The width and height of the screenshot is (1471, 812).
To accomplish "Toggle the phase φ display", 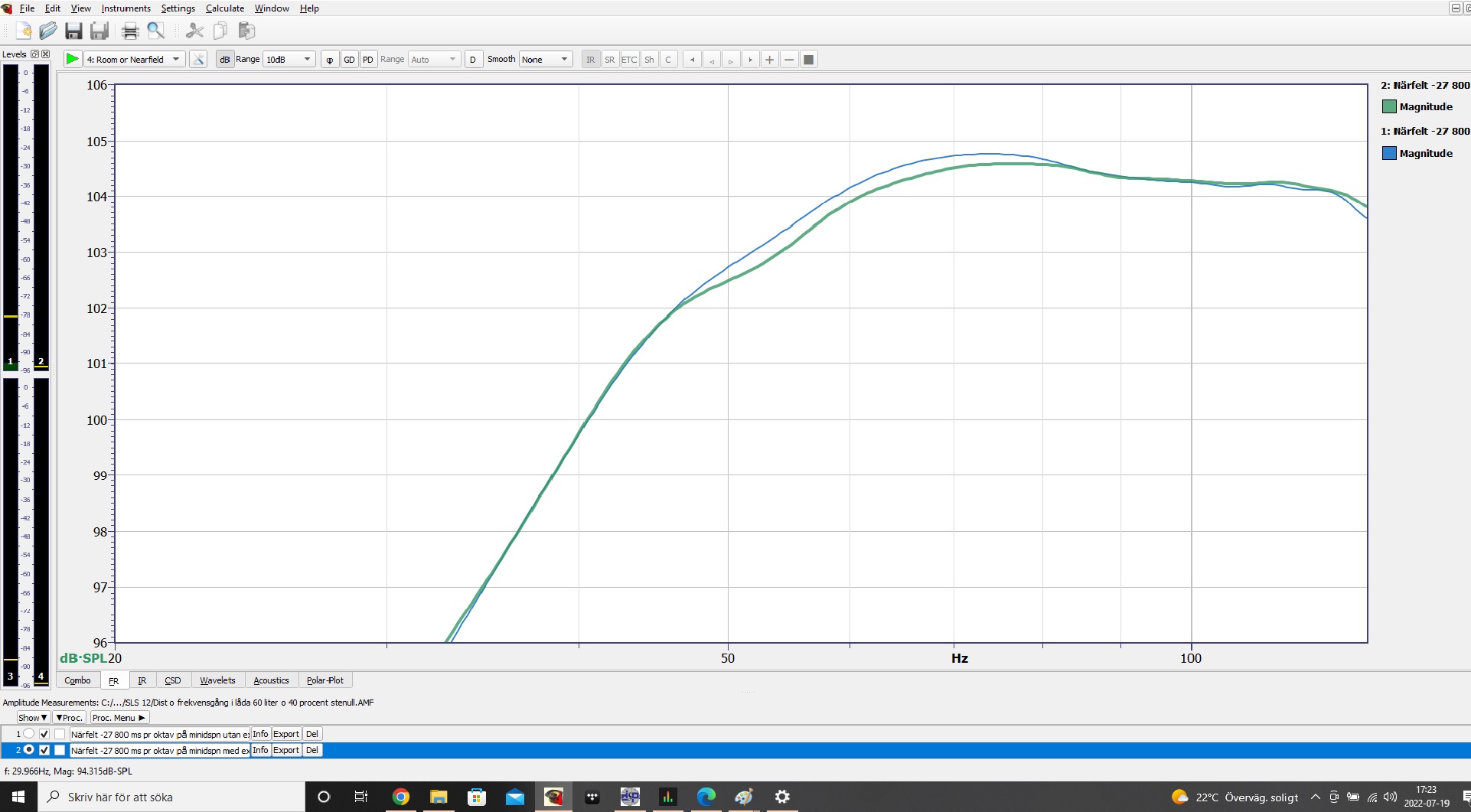I will [x=330, y=59].
